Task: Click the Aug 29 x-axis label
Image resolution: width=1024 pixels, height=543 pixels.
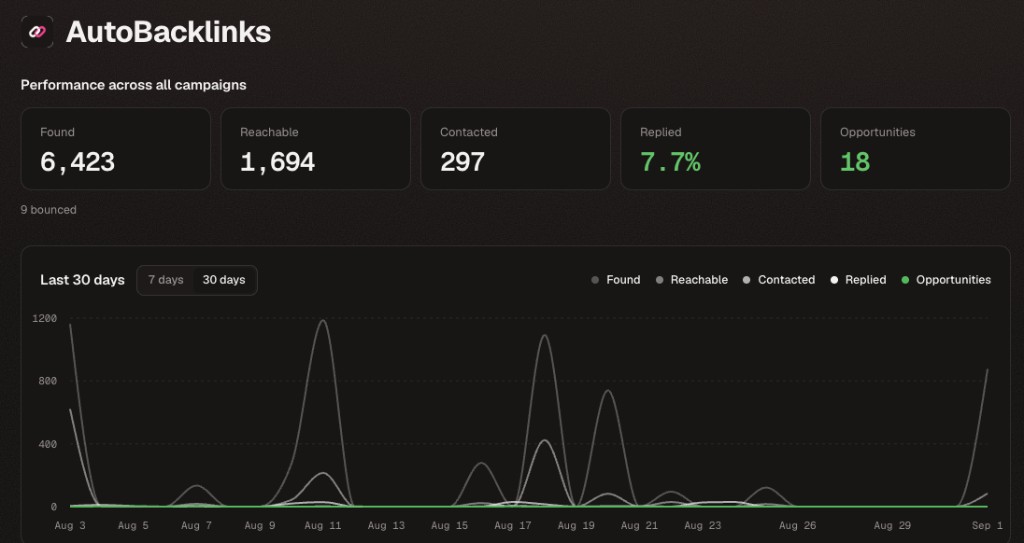Action: 892,525
